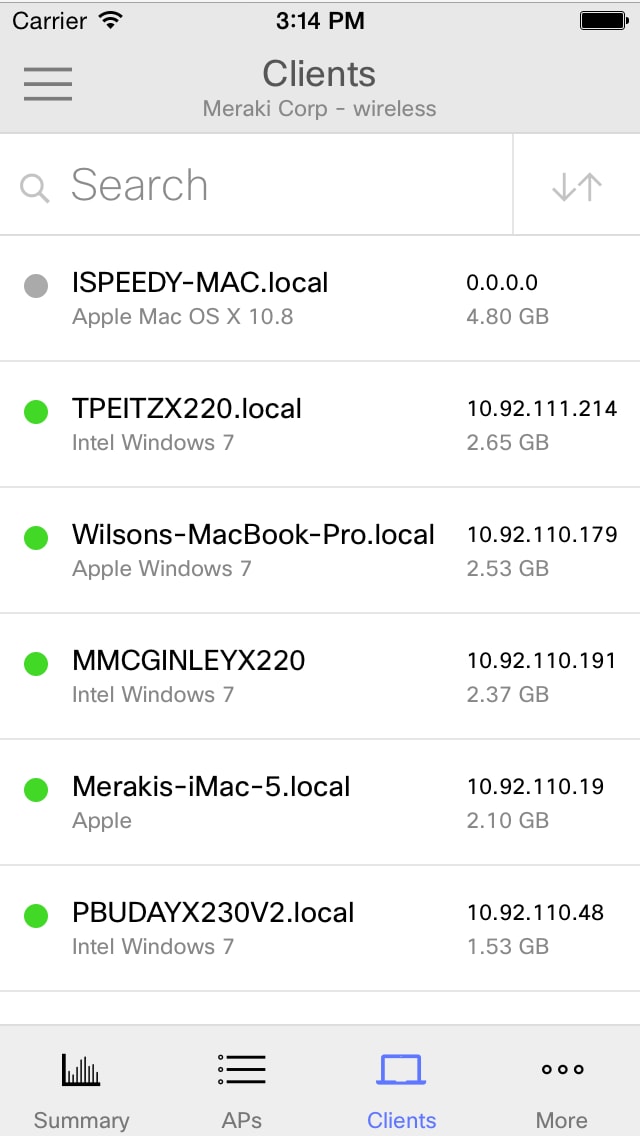Select the APs list icon
The width and height of the screenshot is (640, 1136).
(x=241, y=1069)
